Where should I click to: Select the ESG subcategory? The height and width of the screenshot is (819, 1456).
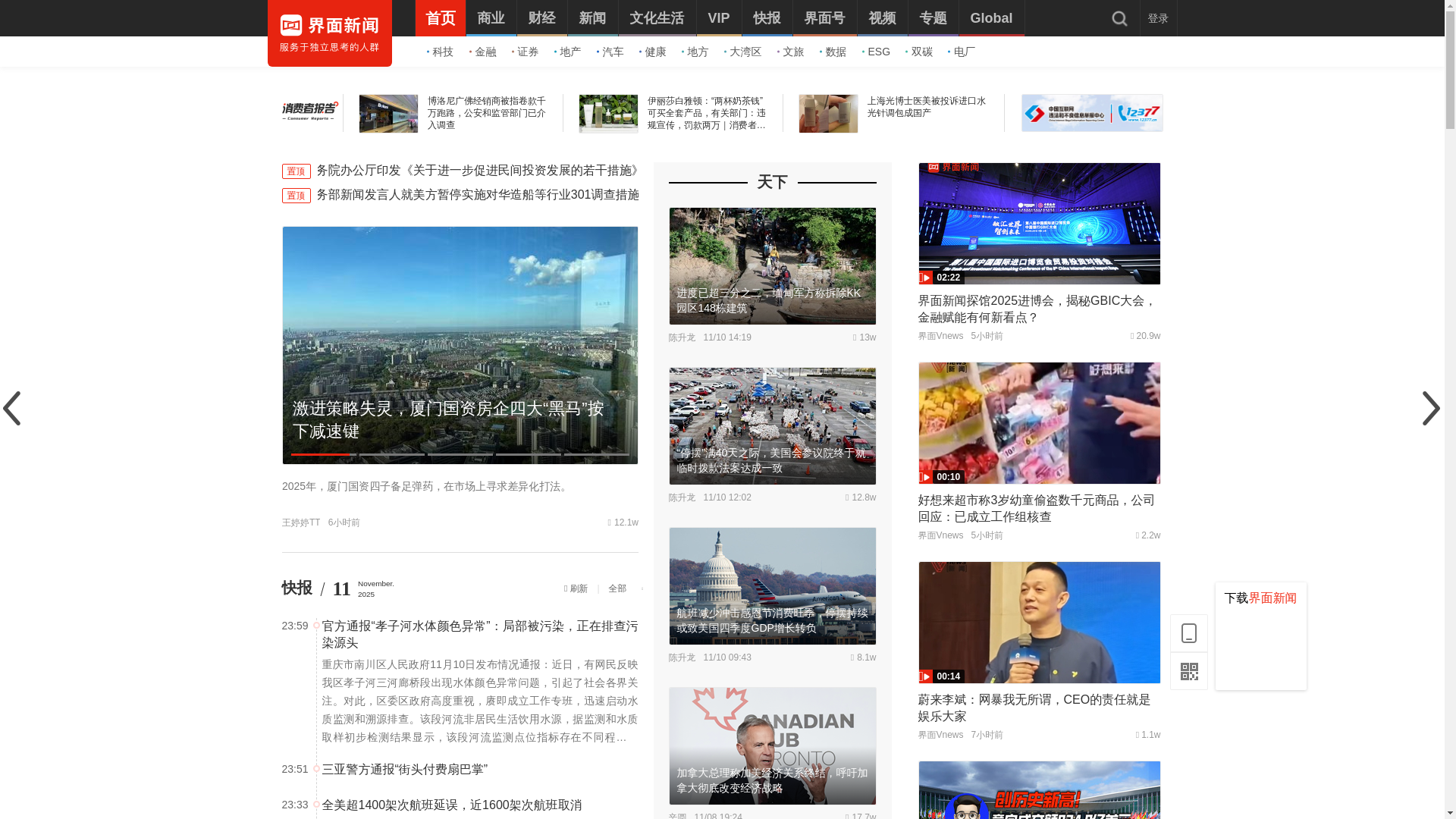pyautogui.click(x=878, y=52)
